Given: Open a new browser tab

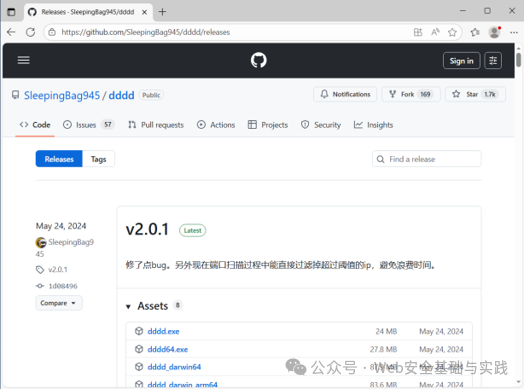Looking at the screenshot, I should pos(162,12).
